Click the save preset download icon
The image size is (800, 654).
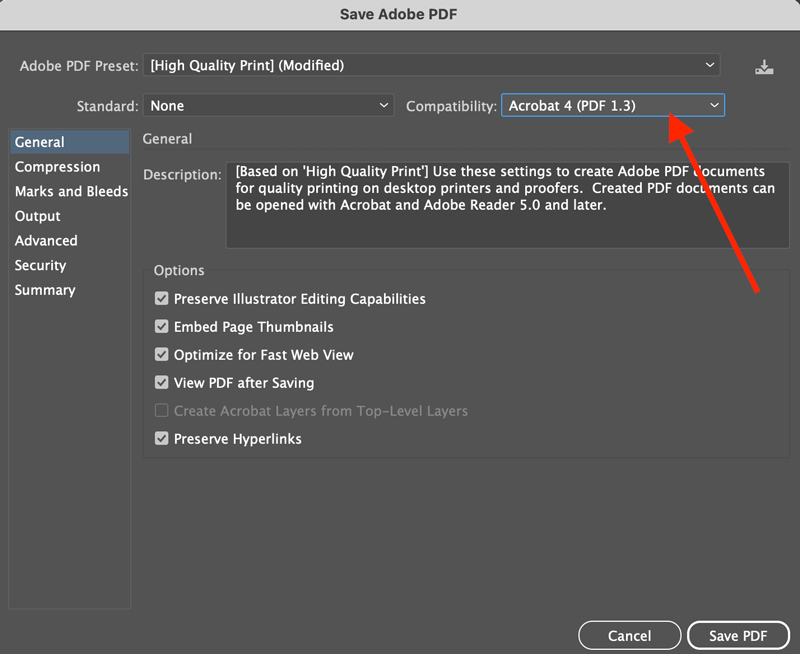764,67
